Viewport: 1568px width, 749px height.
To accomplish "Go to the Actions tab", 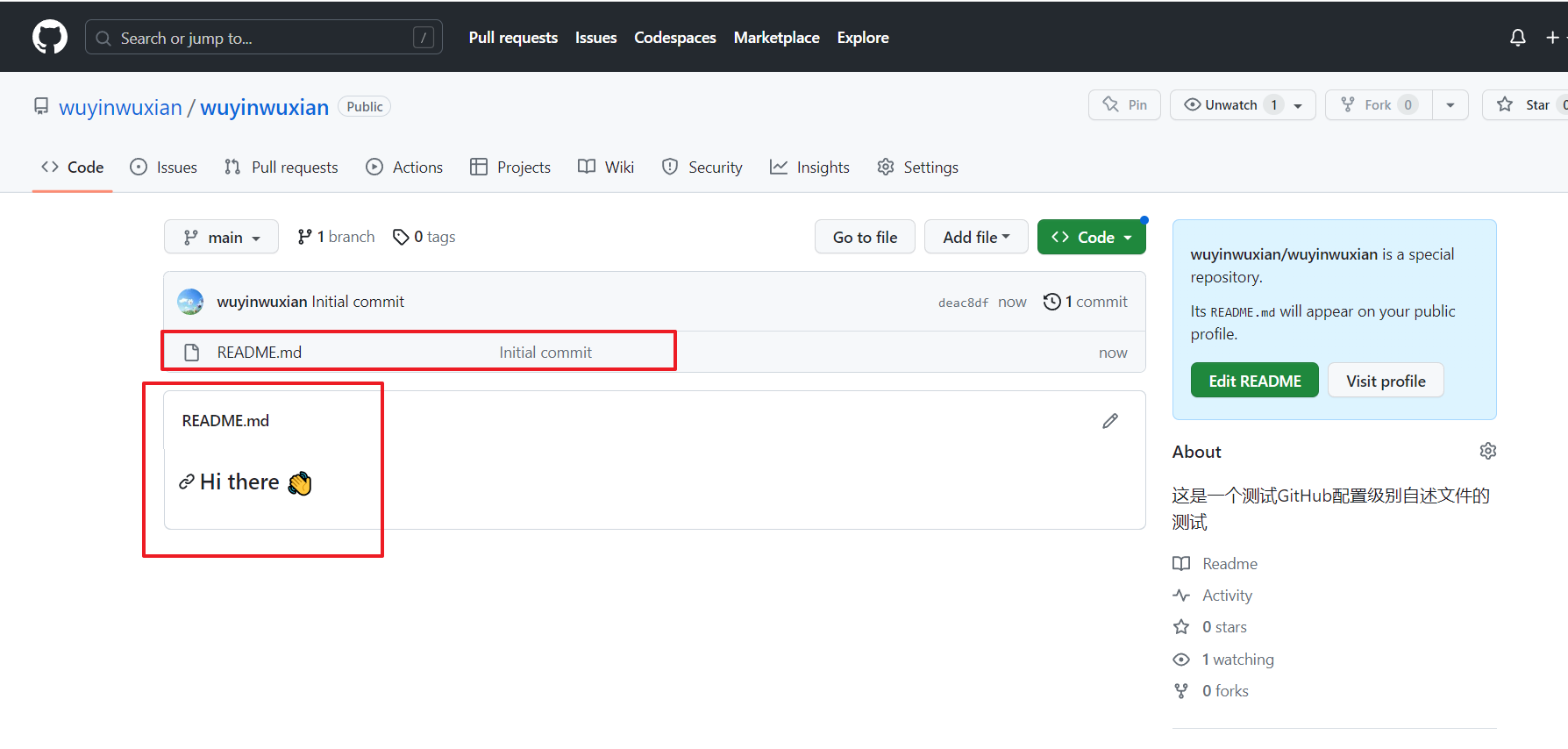I will (404, 167).
